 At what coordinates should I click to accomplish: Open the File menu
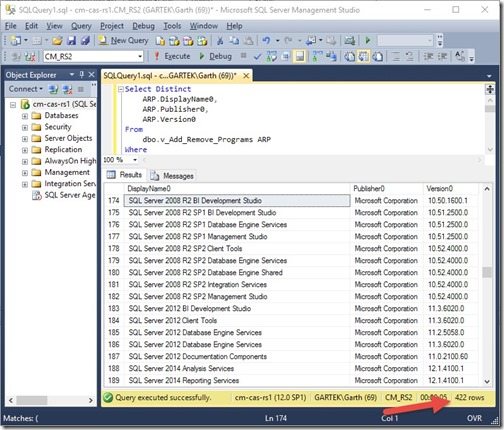[10, 26]
